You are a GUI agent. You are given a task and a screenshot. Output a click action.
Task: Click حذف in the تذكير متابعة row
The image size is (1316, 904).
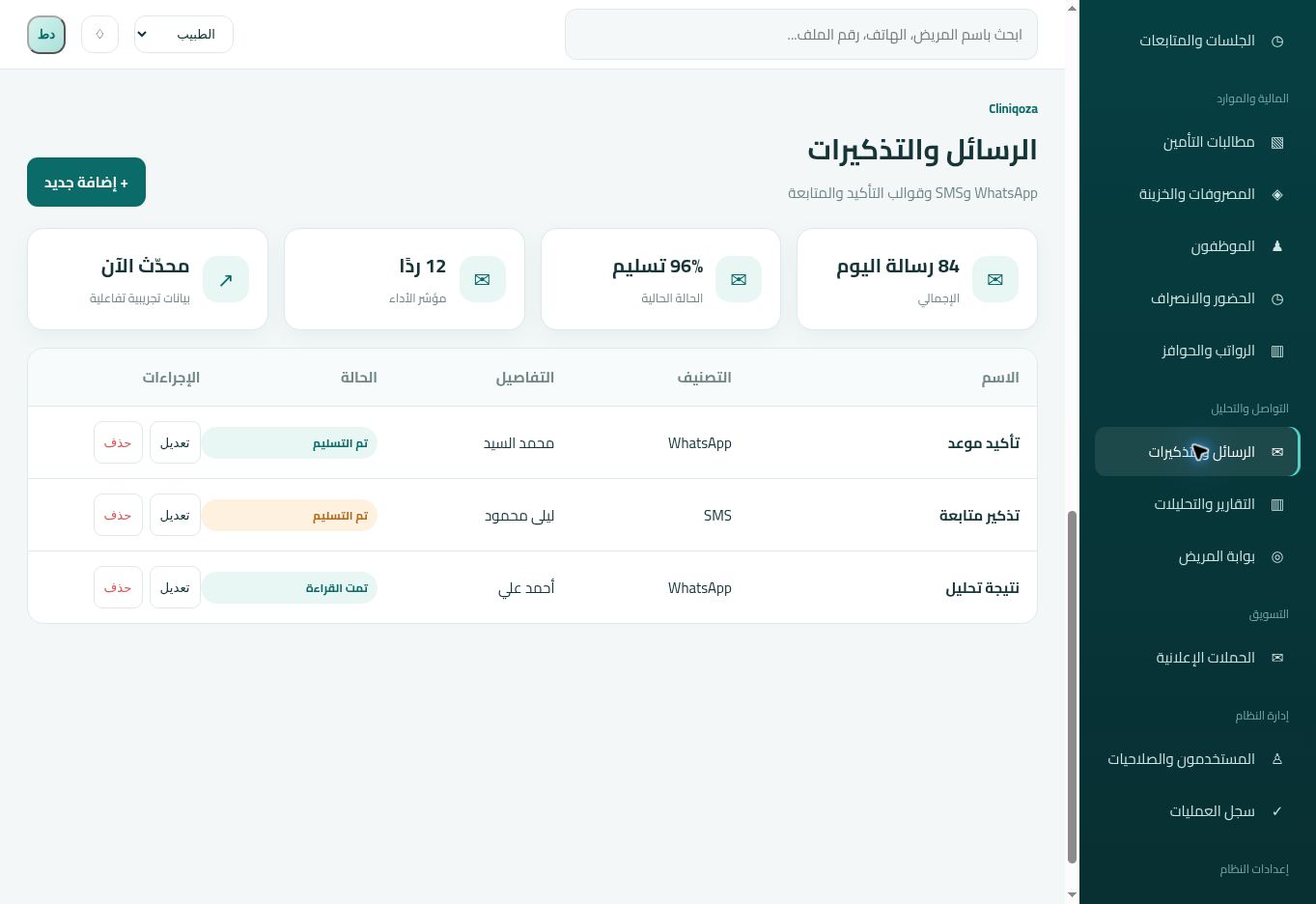pos(118,515)
